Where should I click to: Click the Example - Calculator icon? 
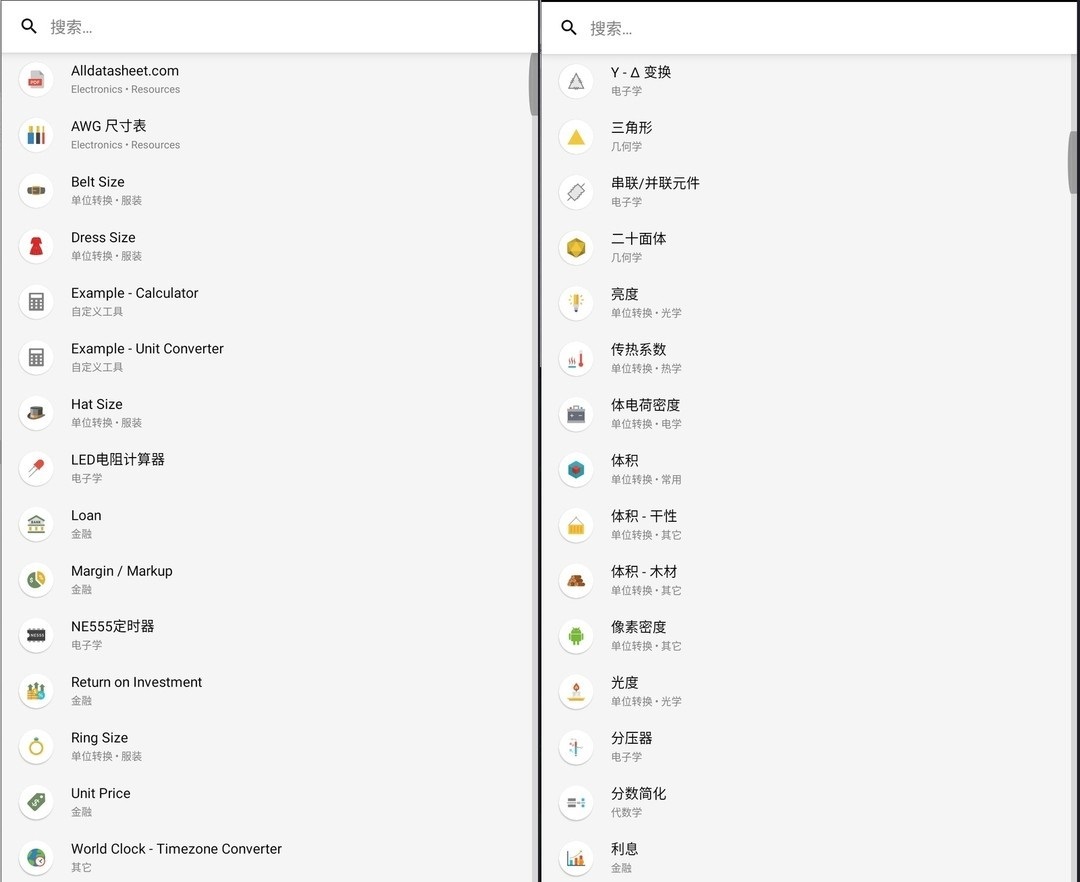click(36, 302)
